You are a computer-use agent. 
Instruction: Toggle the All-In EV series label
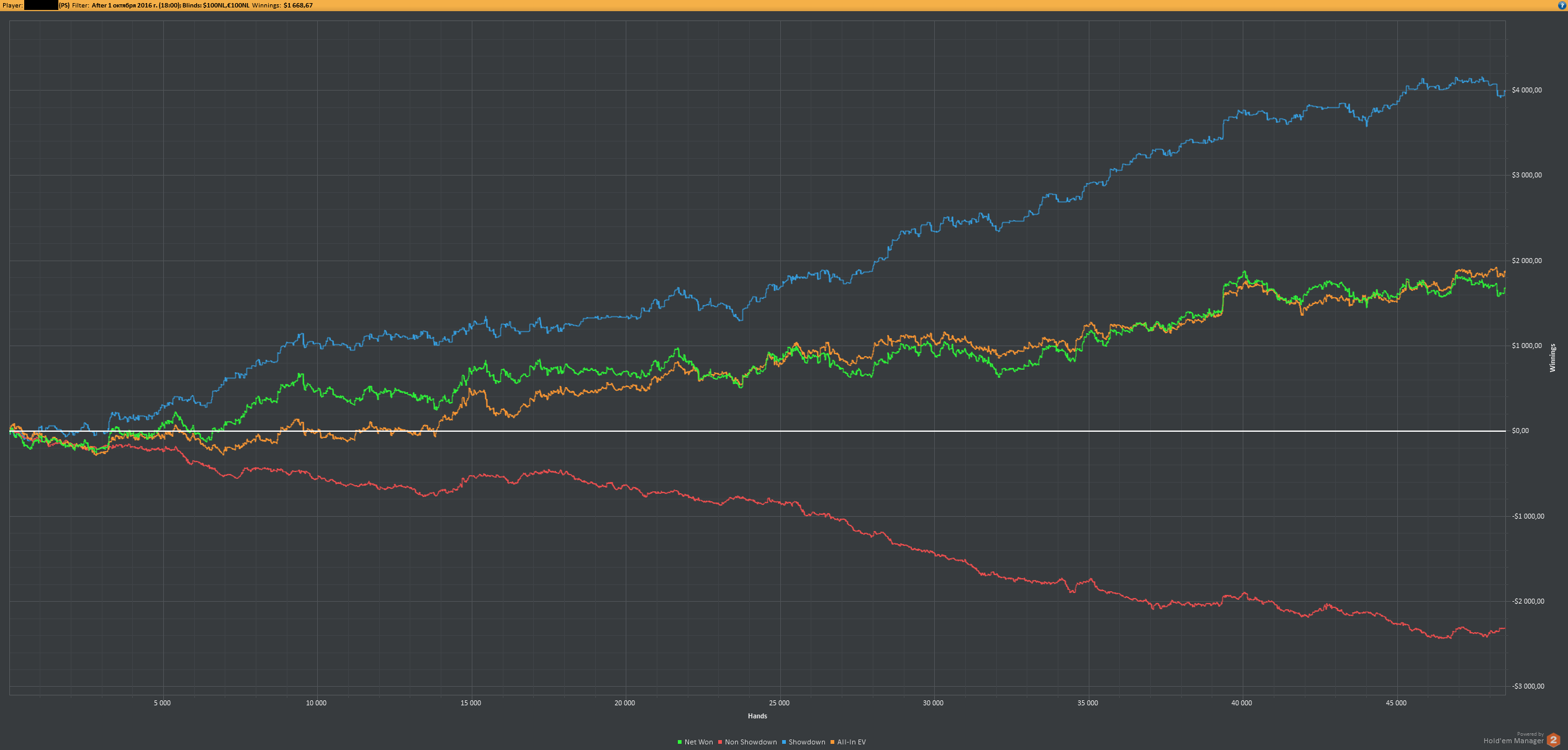click(851, 742)
